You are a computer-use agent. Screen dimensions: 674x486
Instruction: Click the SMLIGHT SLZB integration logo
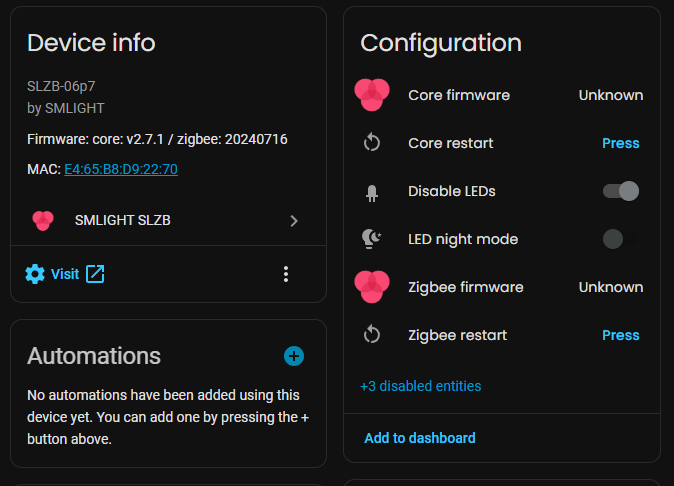click(42, 220)
